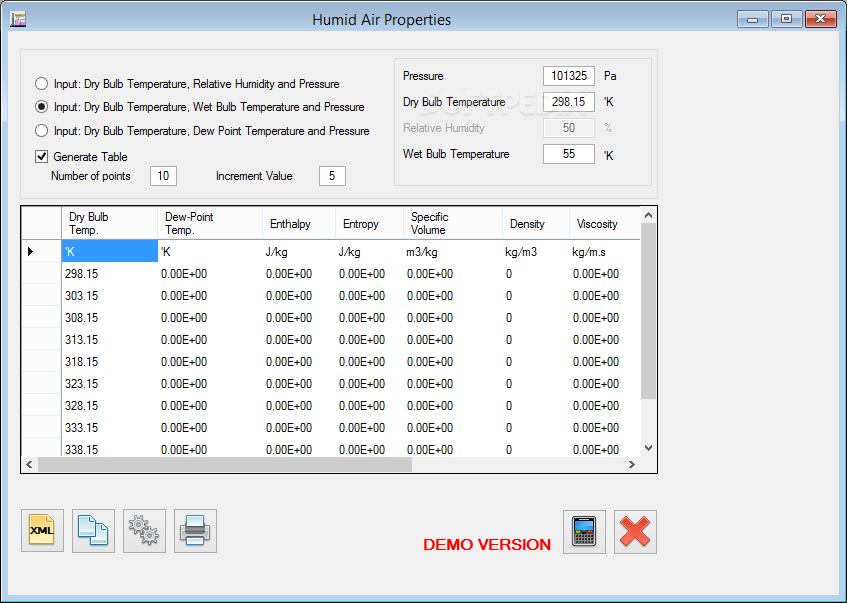Select Wet Bulb Temperature and Pressure input mode
Image resolution: width=847 pixels, height=603 pixels.
tap(199, 107)
